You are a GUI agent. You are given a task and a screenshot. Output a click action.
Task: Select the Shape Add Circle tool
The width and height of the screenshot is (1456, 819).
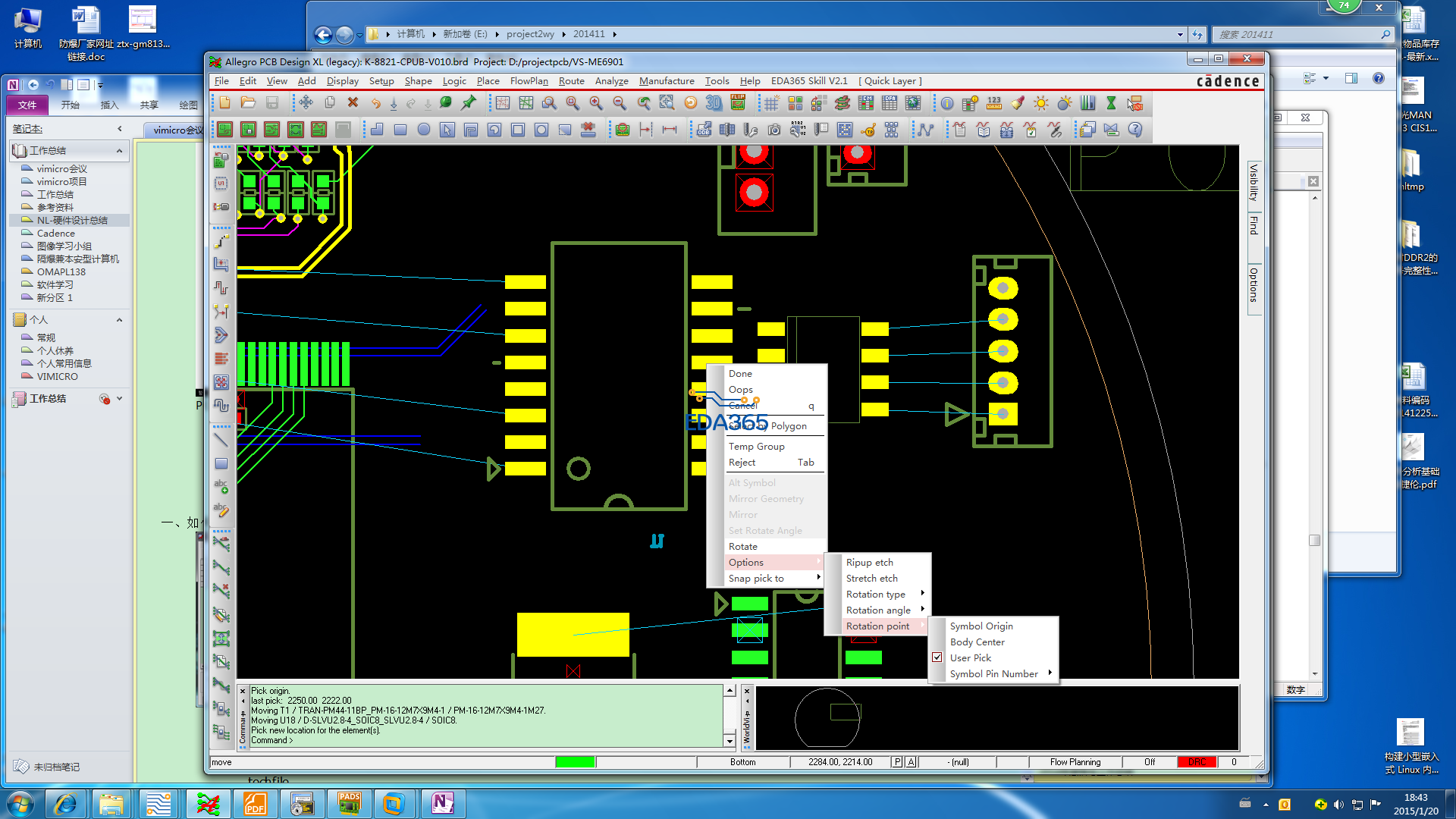(424, 130)
